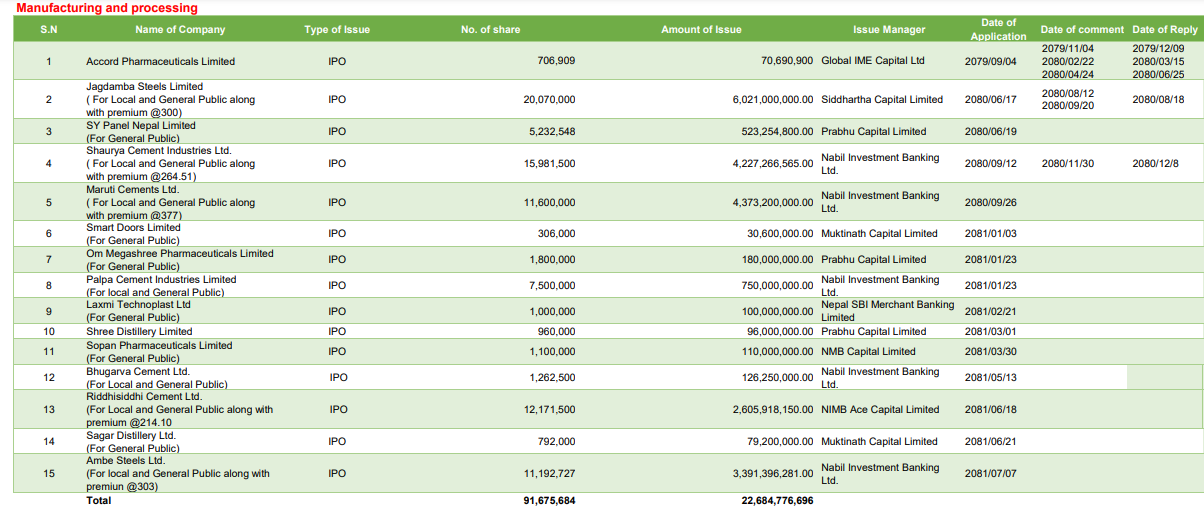This screenshot has height=510, width=1204.
Task: Click the 'Manufacturing and processing' heading
Action: coord(106,7)
